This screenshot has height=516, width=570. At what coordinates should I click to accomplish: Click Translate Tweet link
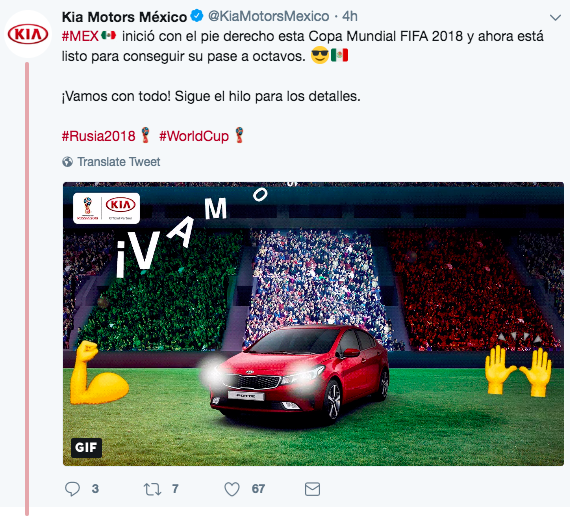[x=119, y=161]
